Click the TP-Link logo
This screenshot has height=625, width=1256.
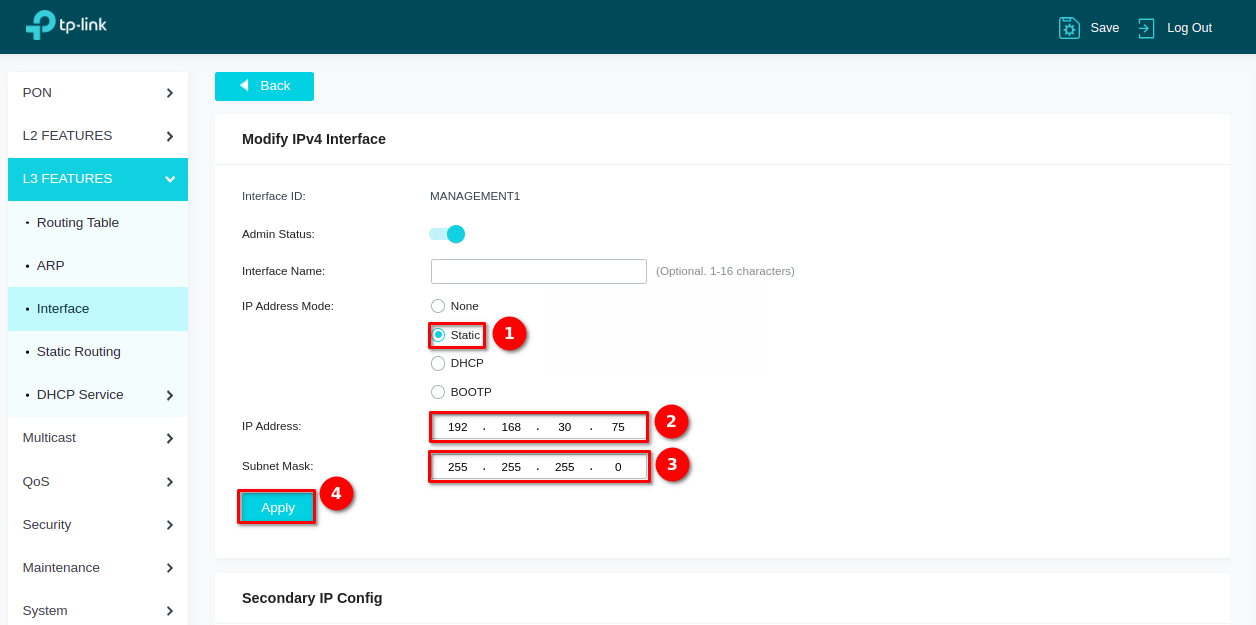click(66, 25)
